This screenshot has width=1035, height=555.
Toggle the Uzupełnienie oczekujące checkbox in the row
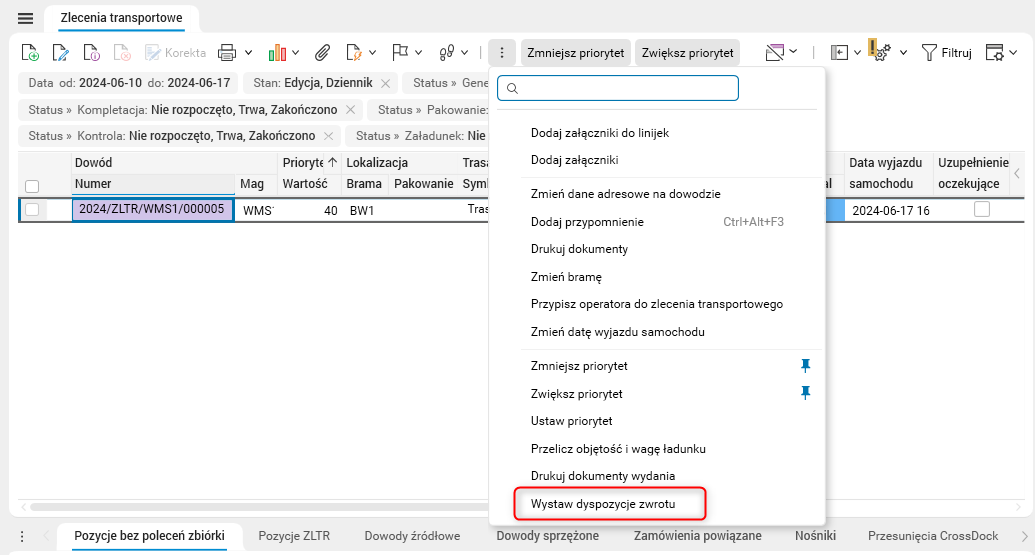[x=982, y=210]
